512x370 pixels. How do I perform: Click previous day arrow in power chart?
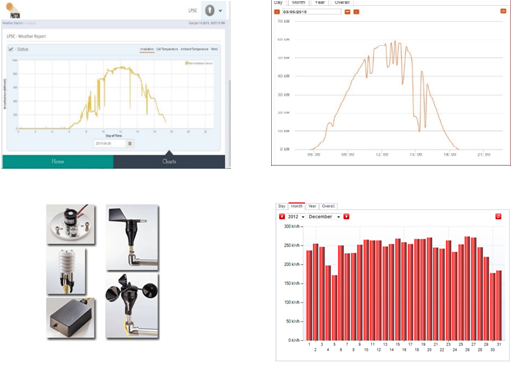[x=277, y=12]
